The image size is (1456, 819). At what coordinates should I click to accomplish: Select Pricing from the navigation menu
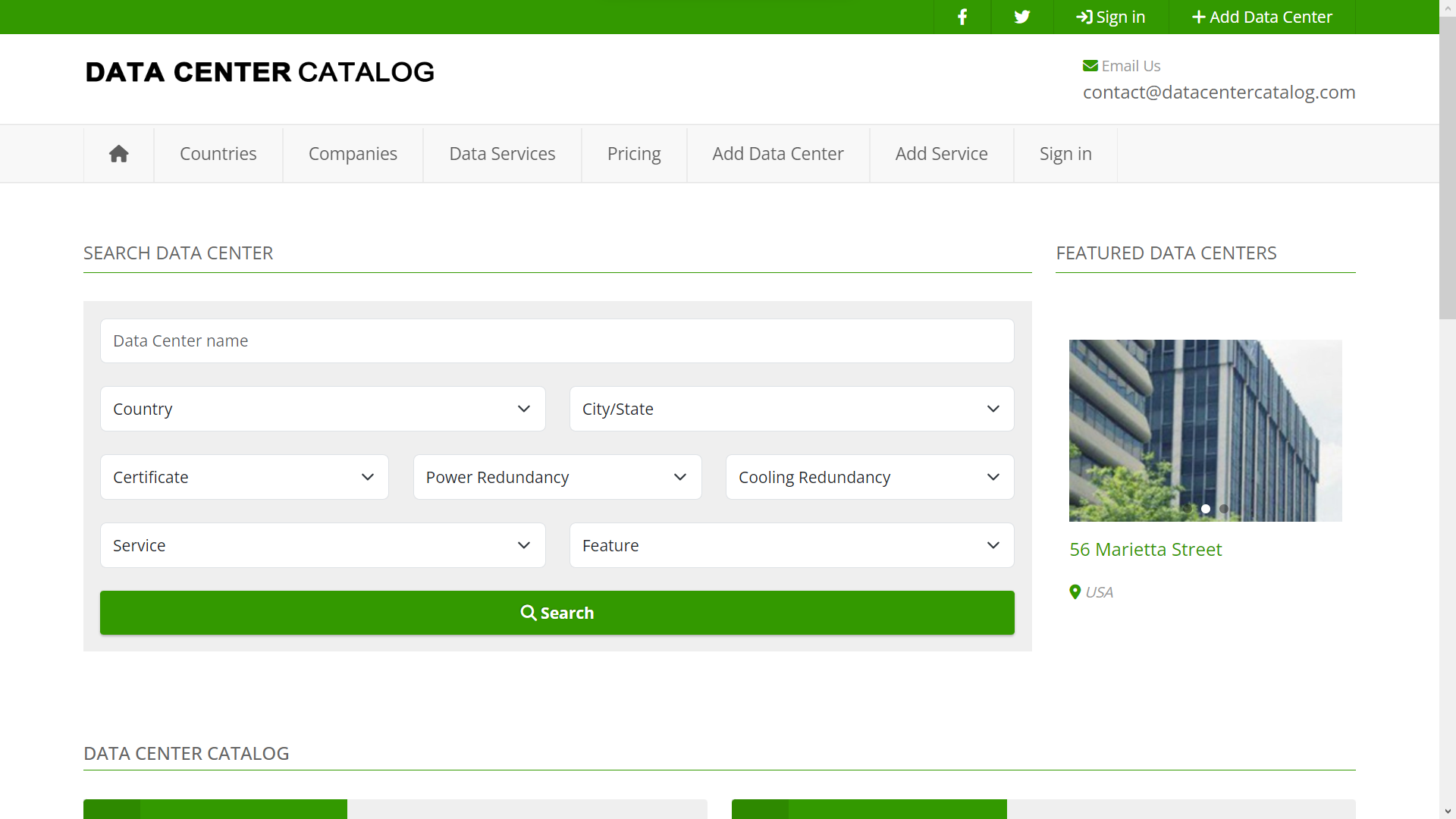pyautogui.click(x=634, y=153)
